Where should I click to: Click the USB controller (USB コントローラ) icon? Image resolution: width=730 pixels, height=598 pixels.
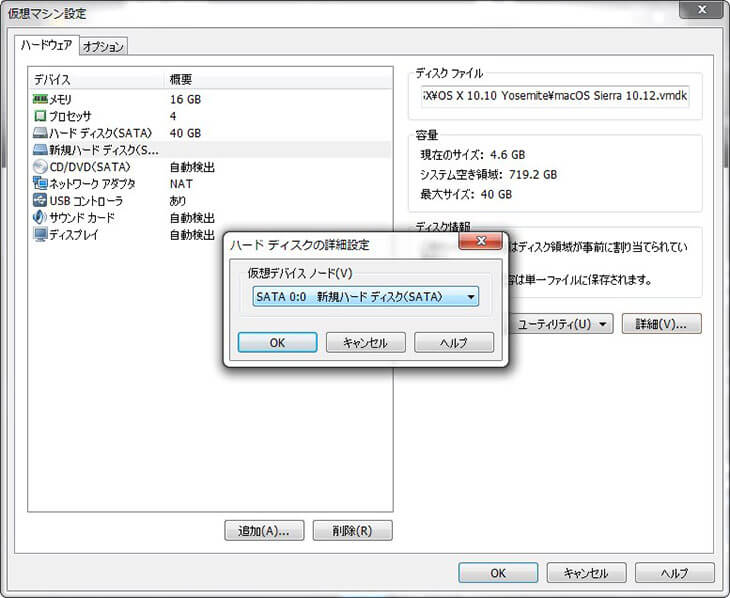(x=41, y=200)
